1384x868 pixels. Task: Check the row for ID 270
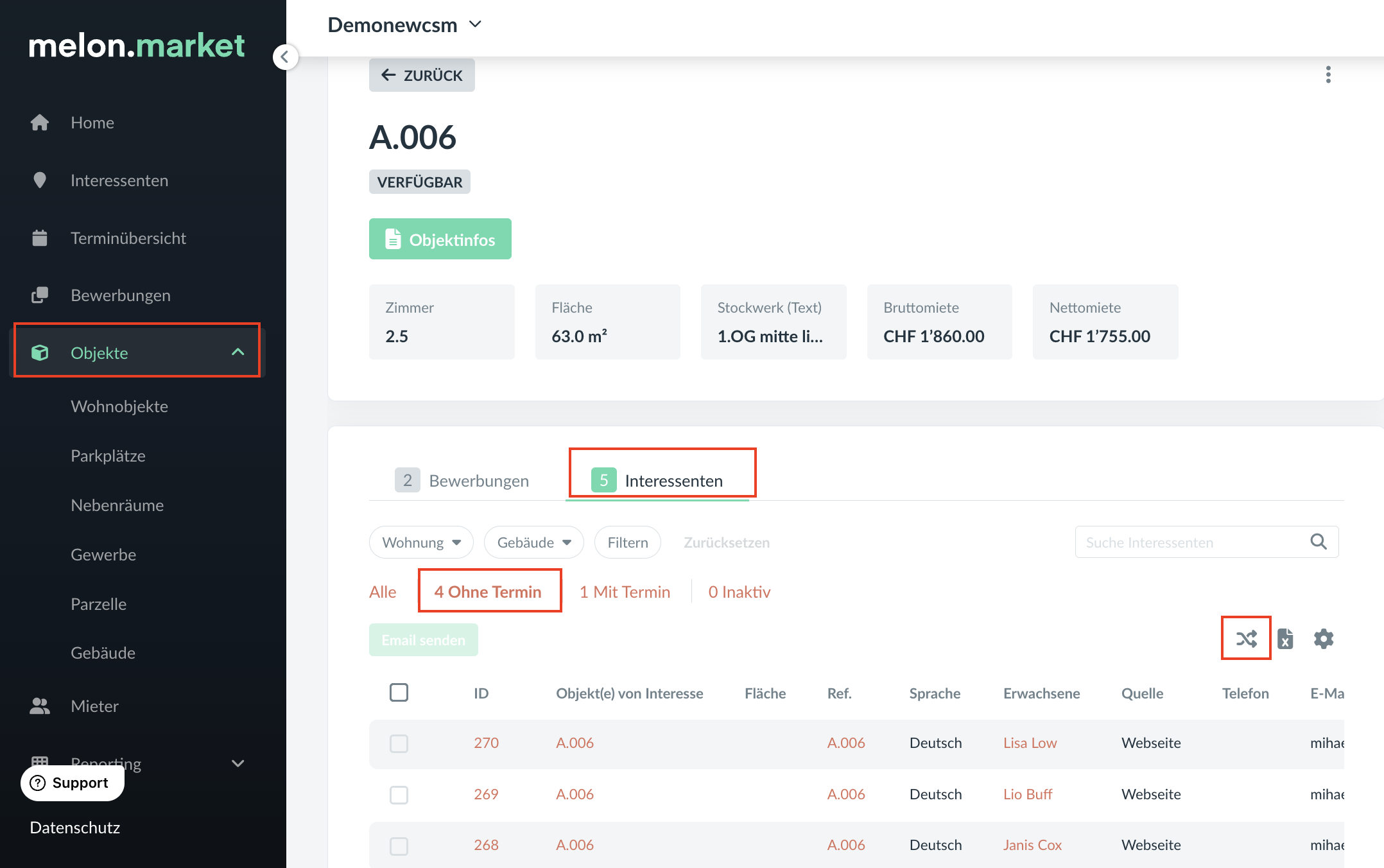pos(399,743)
